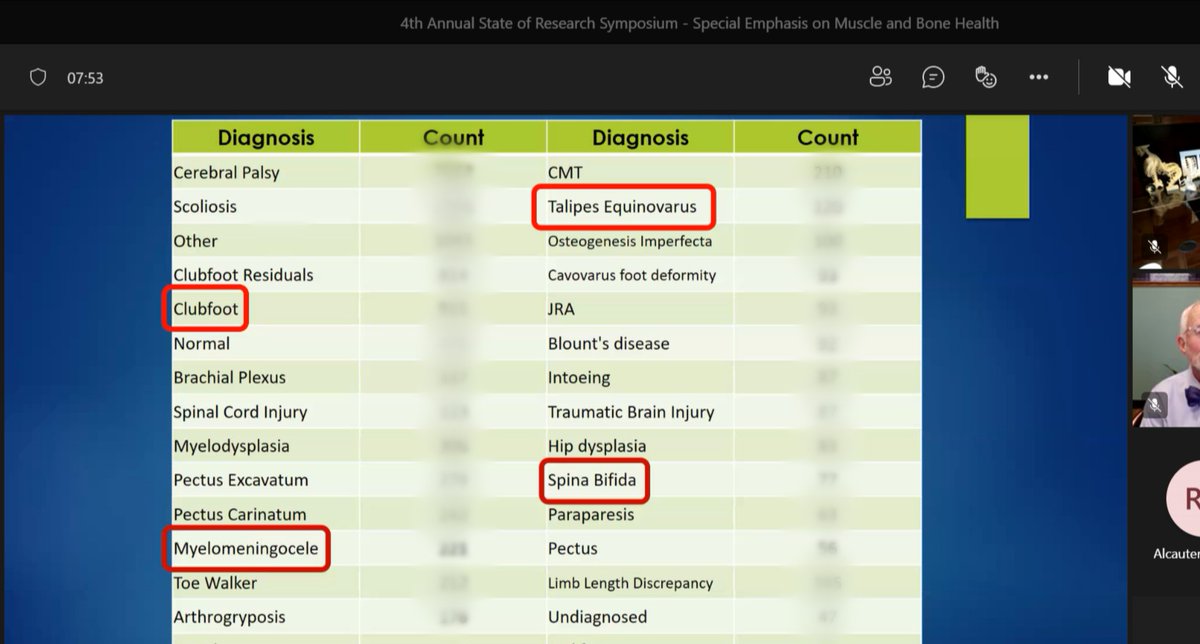Click muted mic icon on bow tie man's video
The image size is (1200, 644).
click(x=1154, y=405)
